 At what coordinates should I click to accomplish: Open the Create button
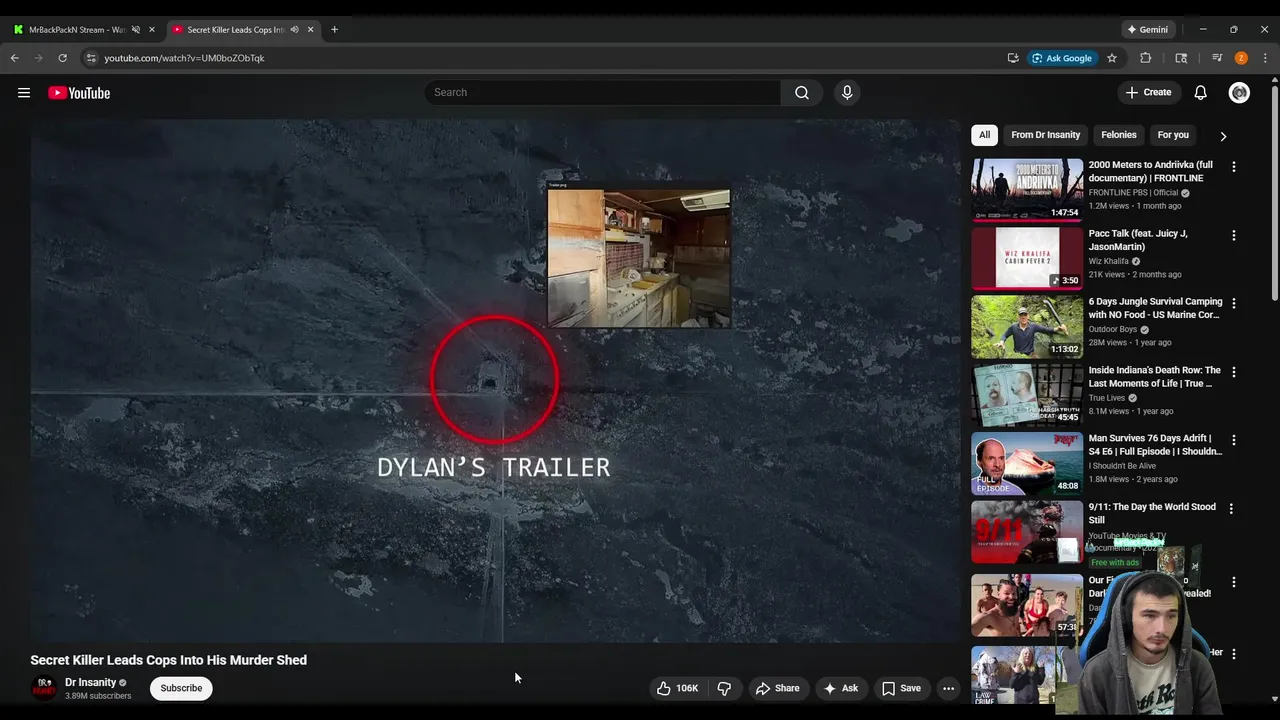[x=1148, y=93]
